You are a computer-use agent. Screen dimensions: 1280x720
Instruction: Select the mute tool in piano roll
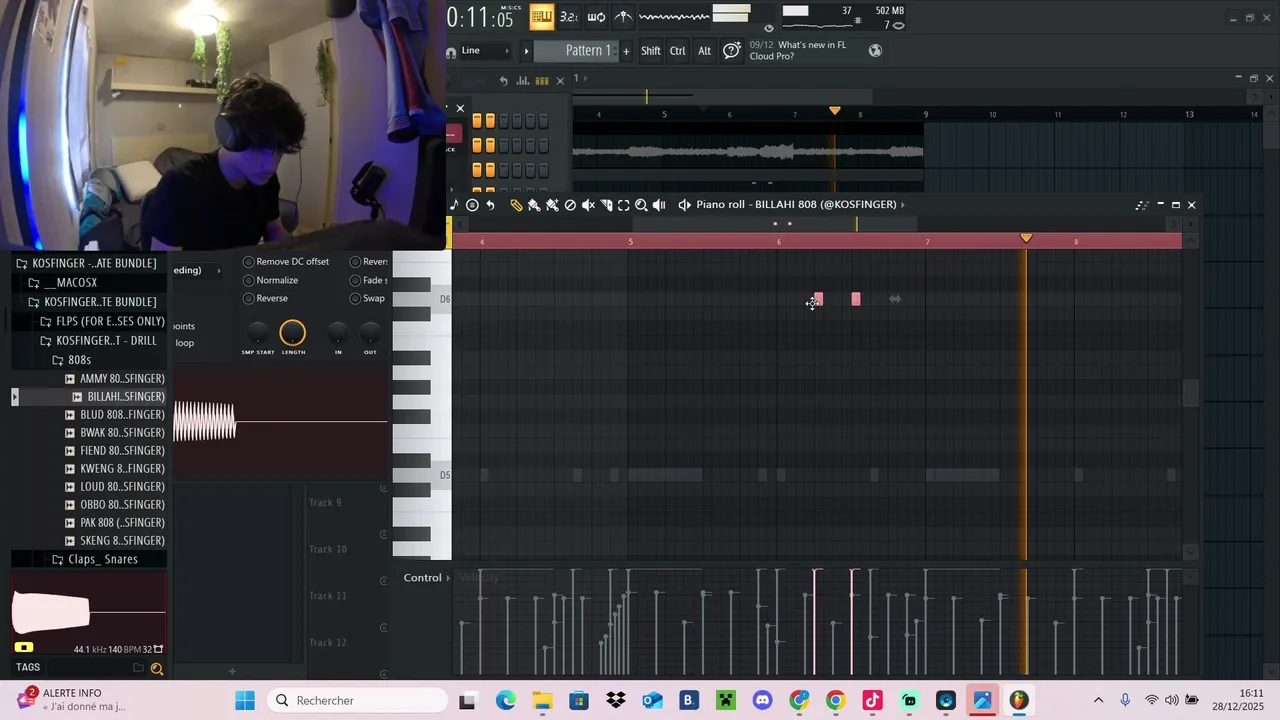pos(588,205)
